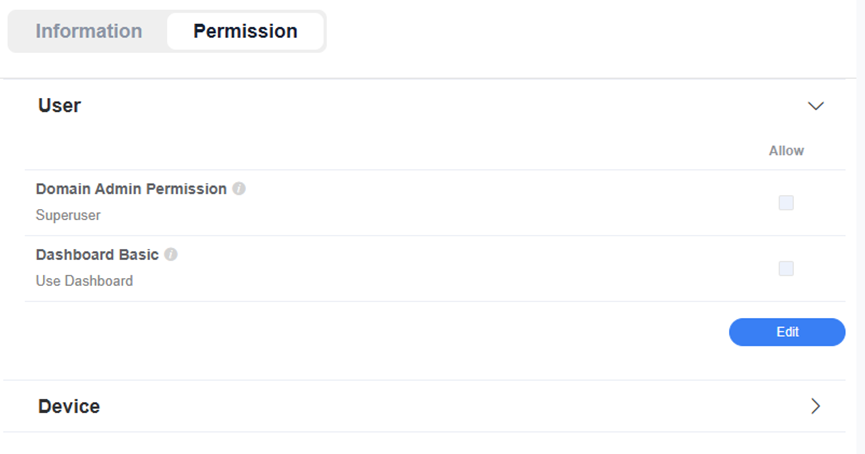The height and width of the screenshot is (454, 865).
Task: Click blank area of the User header row
Action: 441,105
